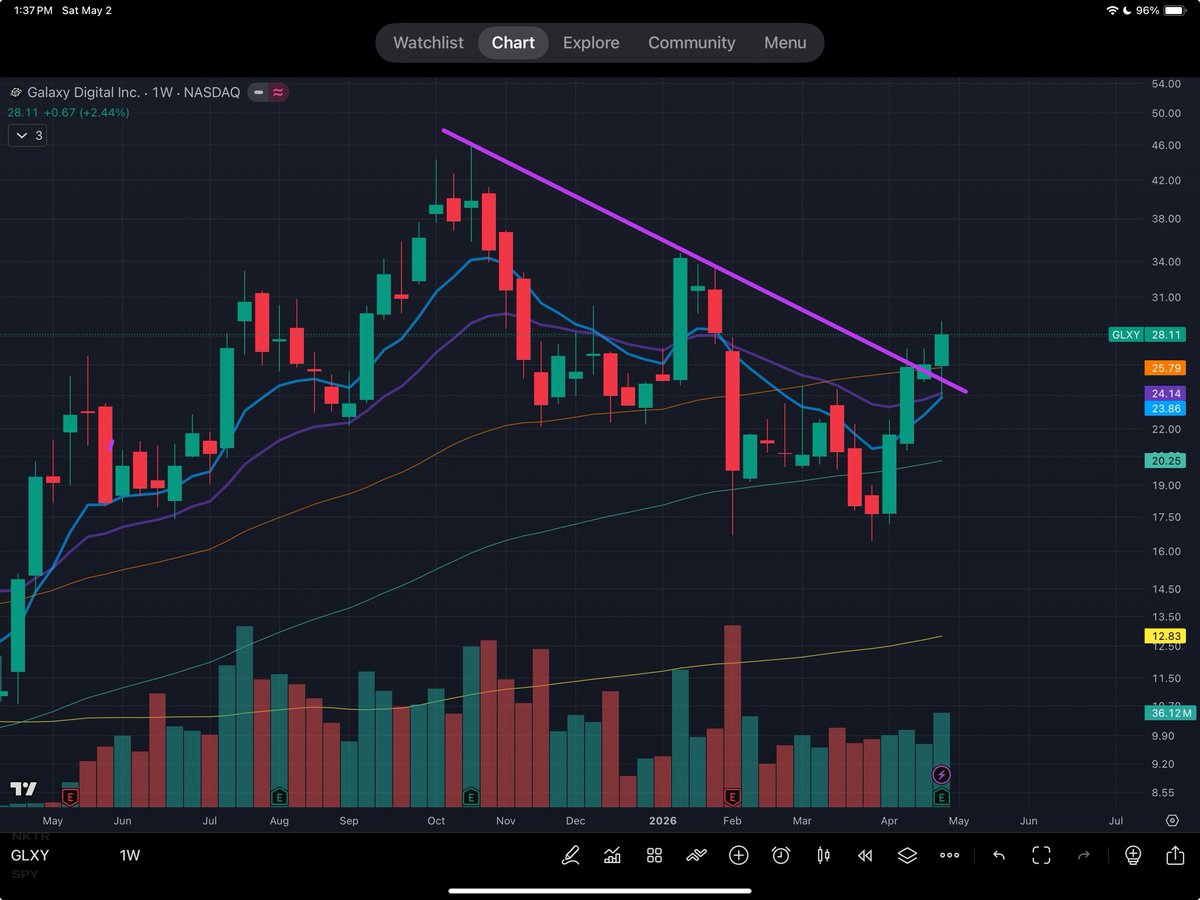
Task: Select the purple descending trendline
Action: [705, 262]
